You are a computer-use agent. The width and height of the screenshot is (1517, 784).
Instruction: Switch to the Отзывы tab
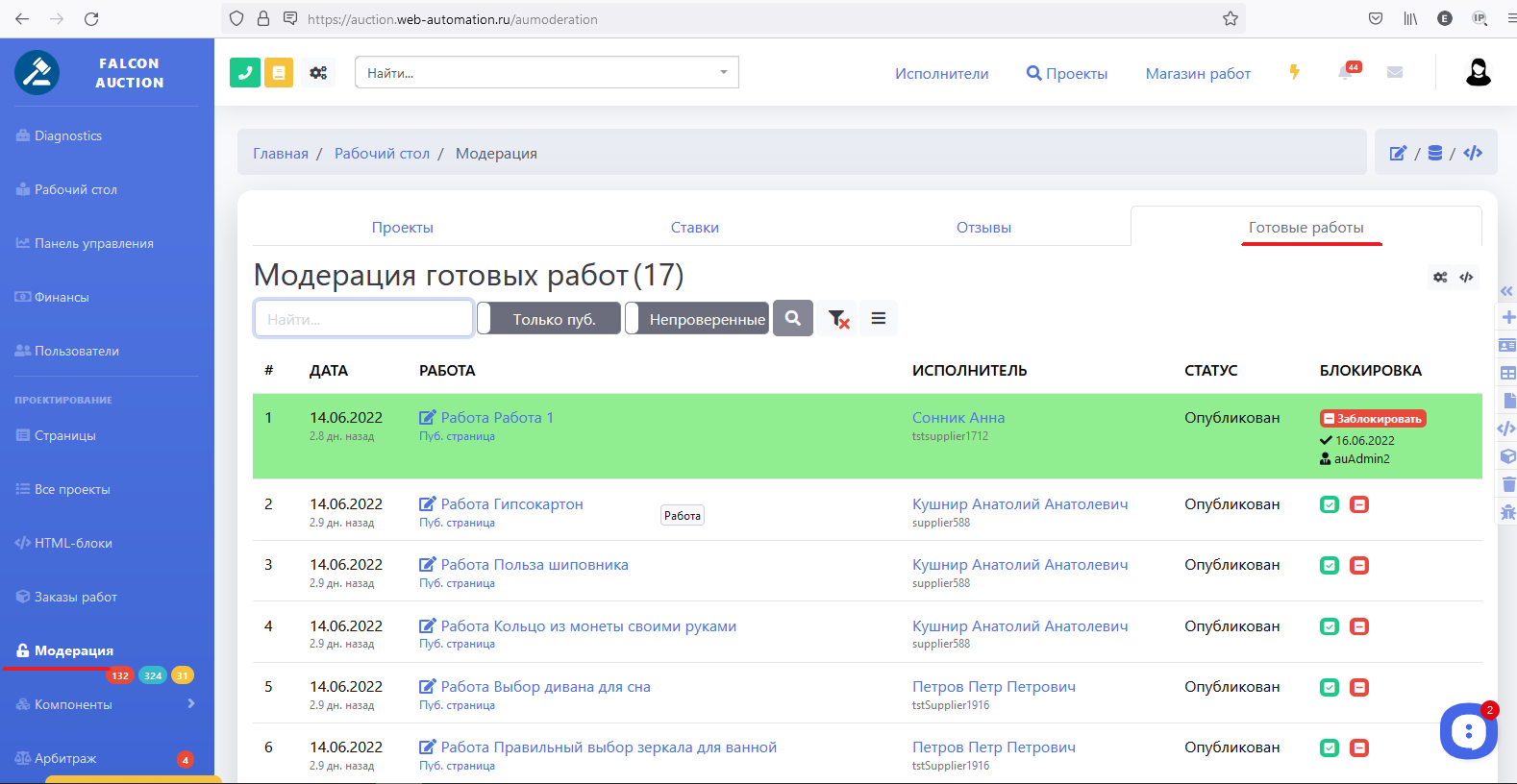click(x=983, y=228)
